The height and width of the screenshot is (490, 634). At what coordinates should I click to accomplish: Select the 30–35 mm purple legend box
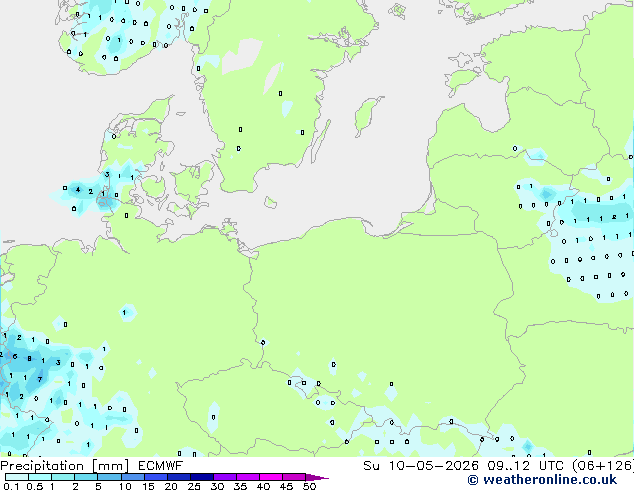(225, 477)
